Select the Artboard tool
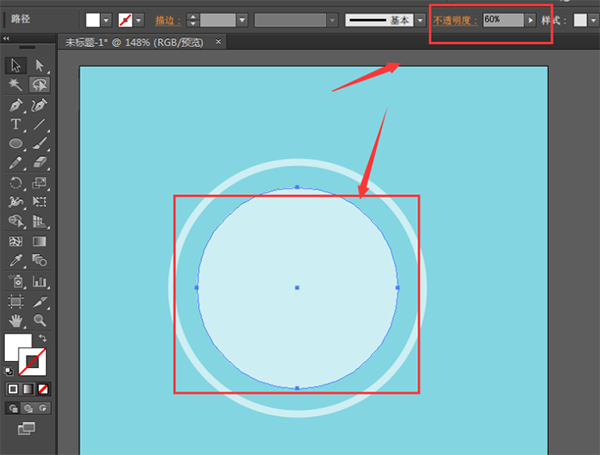The width and height of the screenshot is (600, 455). [x=16, y=302]
